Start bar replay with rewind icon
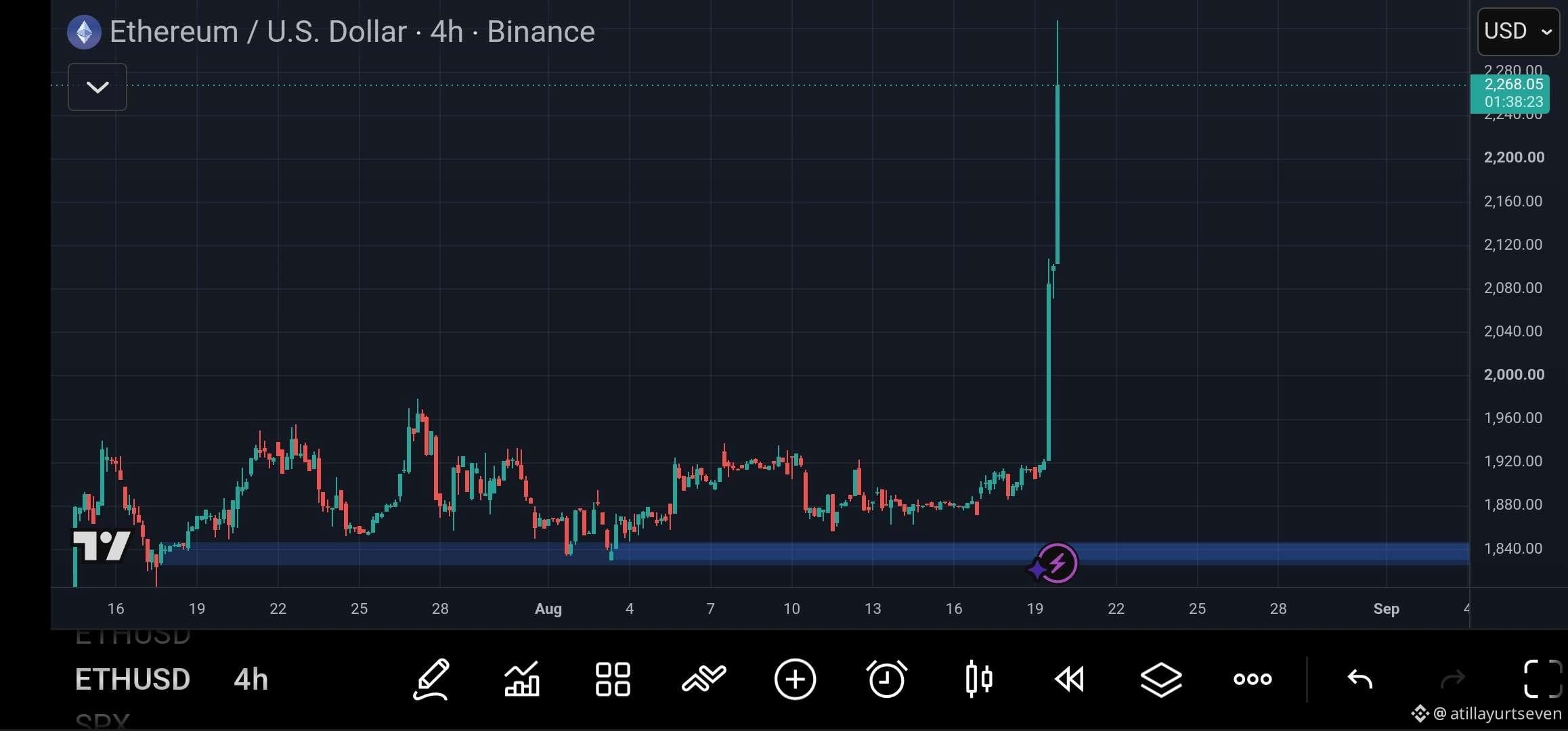This screenshot has width=1568, height=731. 1070,679
